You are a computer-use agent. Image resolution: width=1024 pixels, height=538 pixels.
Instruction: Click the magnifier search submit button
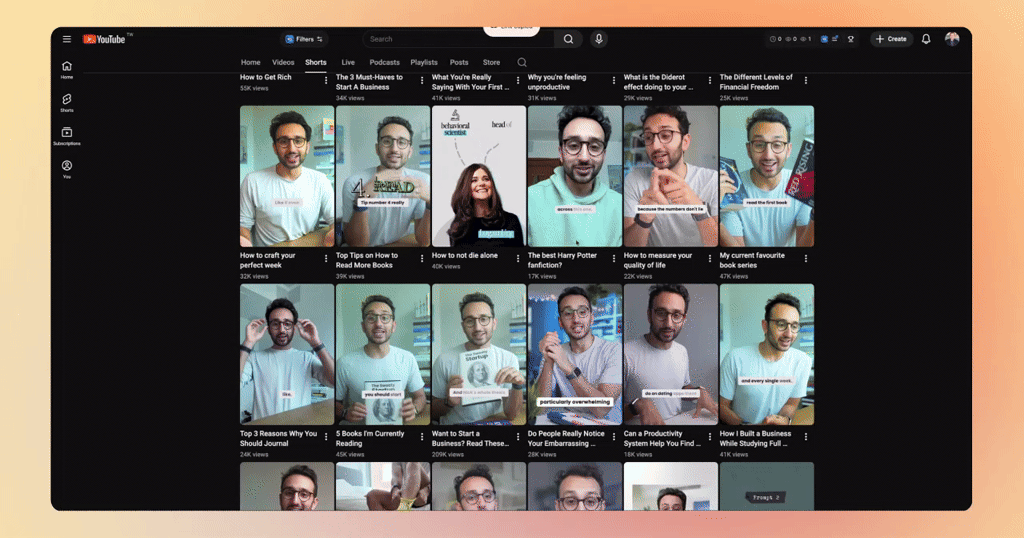click(x=568, y=39)
